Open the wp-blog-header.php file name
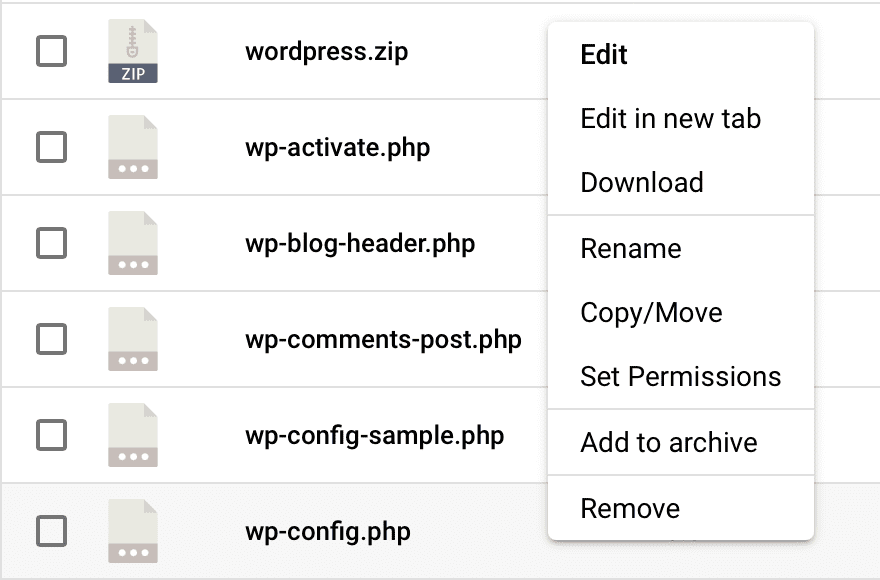 (362, 243)
